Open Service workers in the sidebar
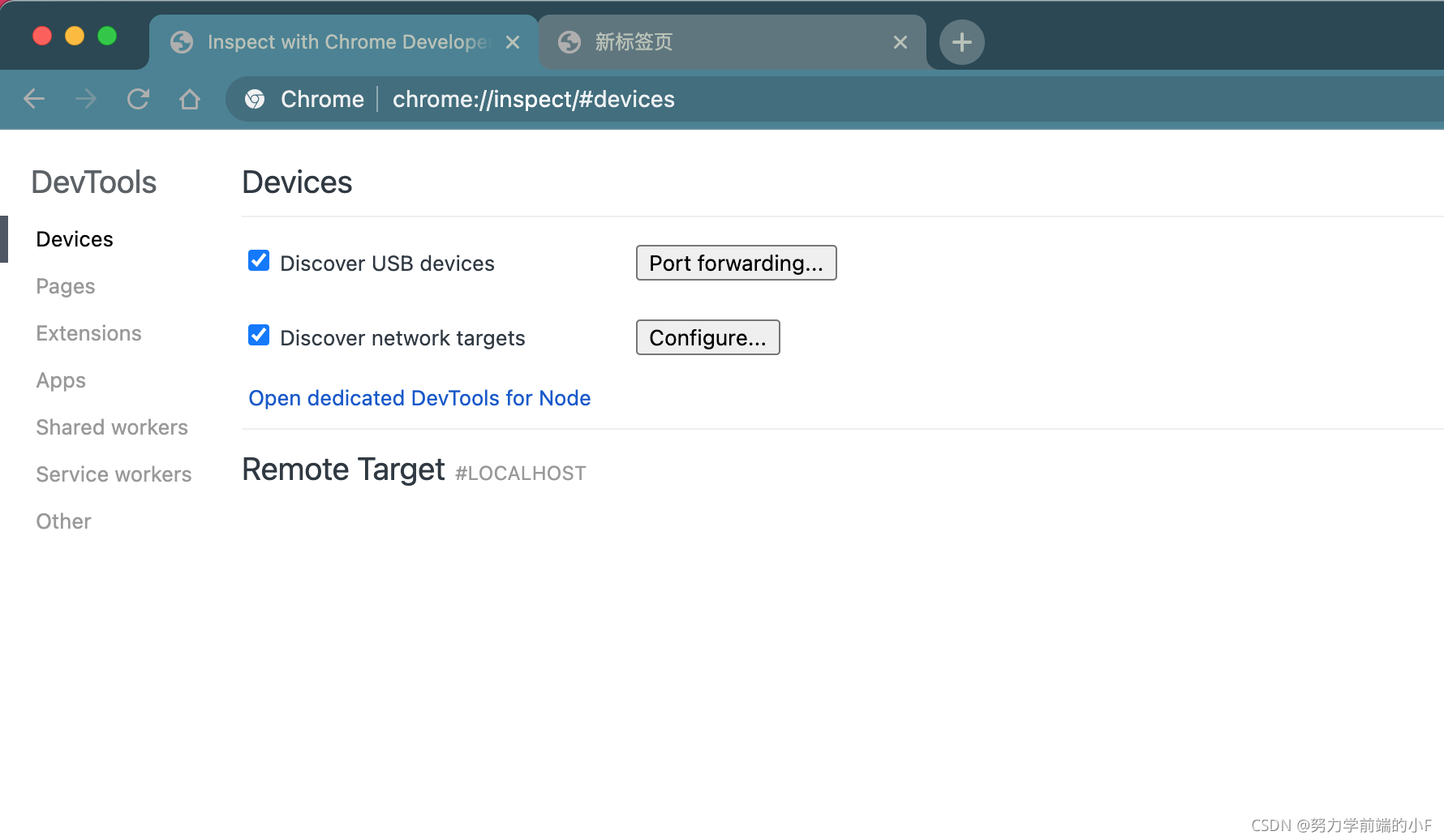 click(114, 474)
